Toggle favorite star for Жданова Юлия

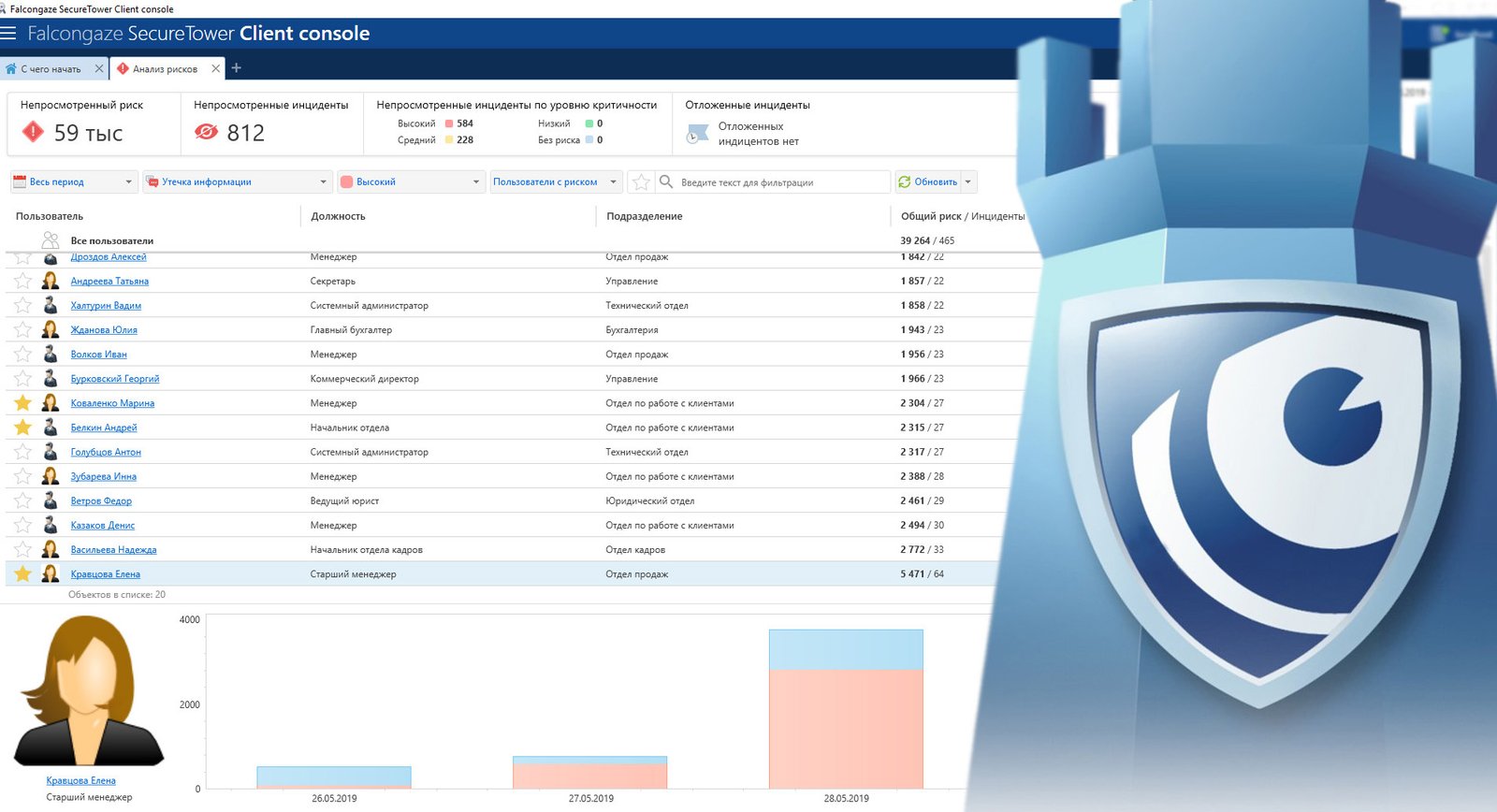22,329
